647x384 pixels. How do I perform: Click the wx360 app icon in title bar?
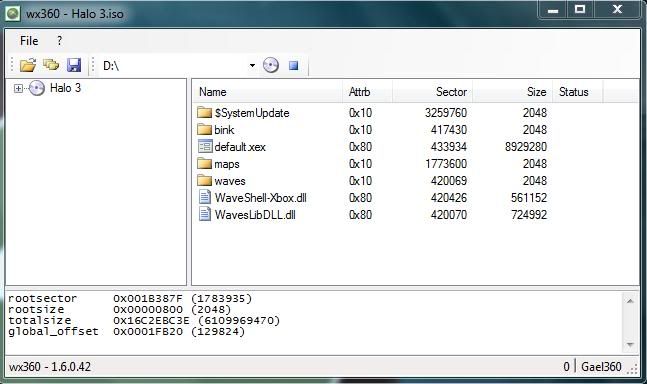(13, 13)
